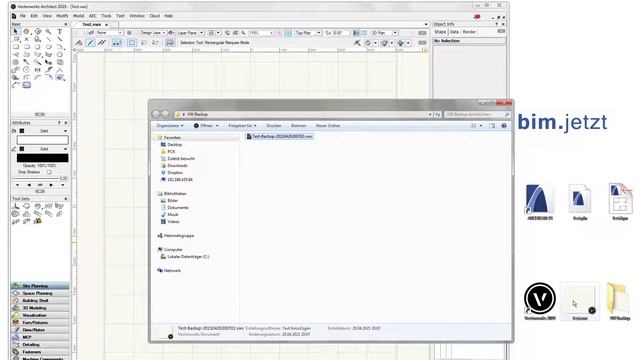Click the white fill color swatch
Screen dimensions: 640x360
click(x=42, y=140)
